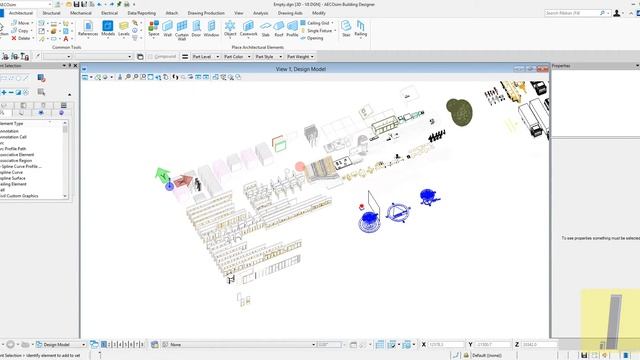Select the Window placement tool
640x360 pixels.
click(x=211, y=29)
